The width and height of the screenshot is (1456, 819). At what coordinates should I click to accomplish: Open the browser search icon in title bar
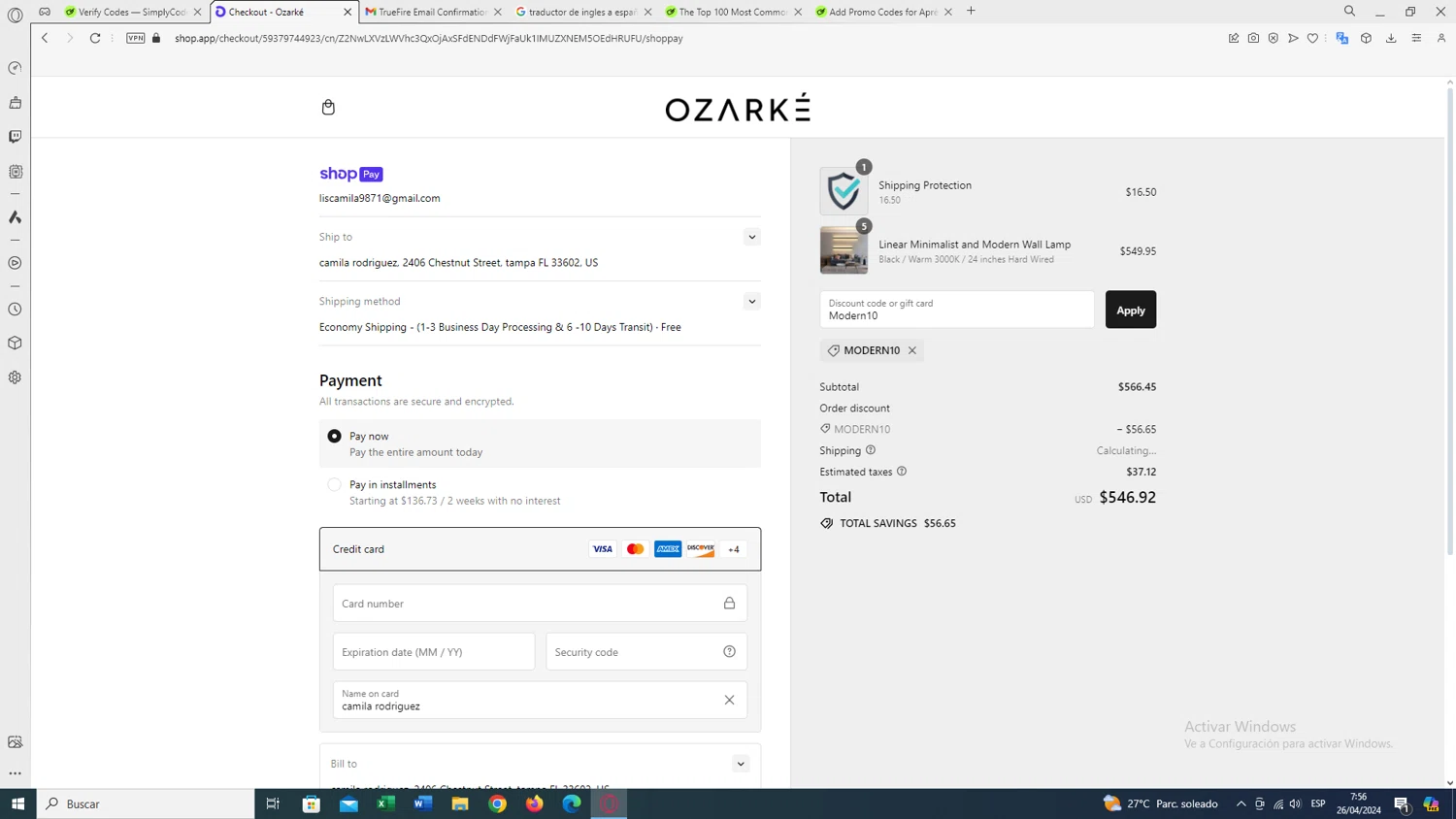click(x=1349, y=12)
